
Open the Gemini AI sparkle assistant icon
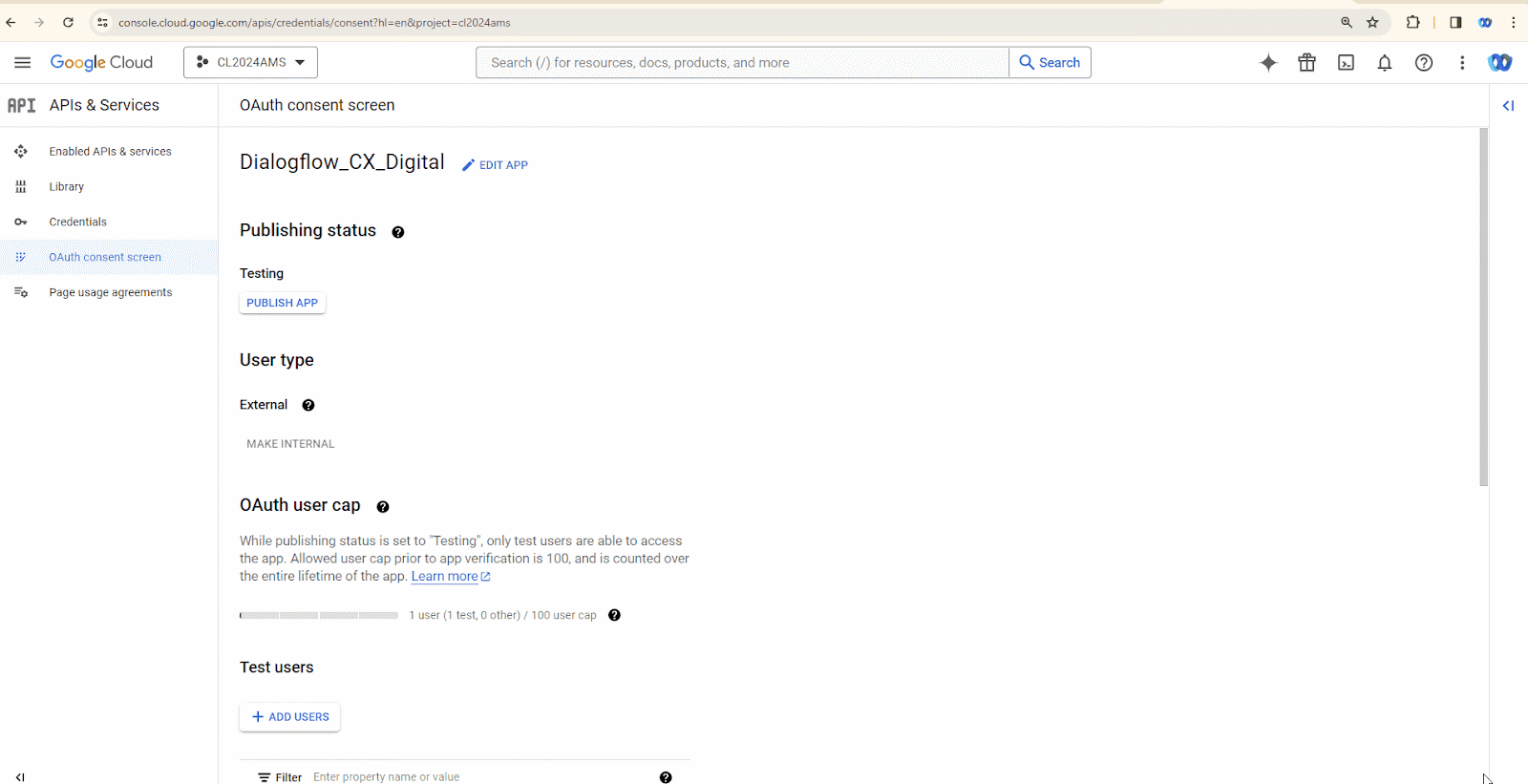point(1268,62)
